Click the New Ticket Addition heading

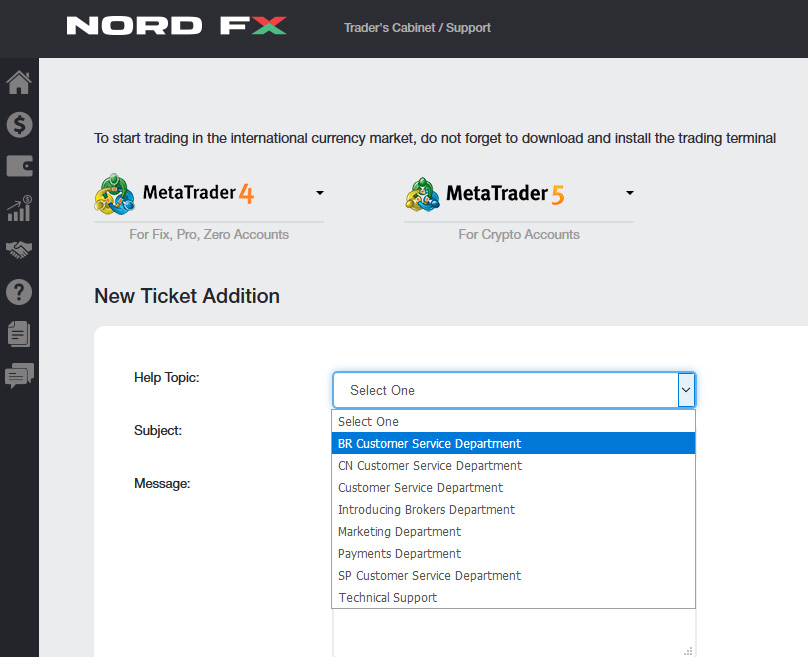(187, 296)
